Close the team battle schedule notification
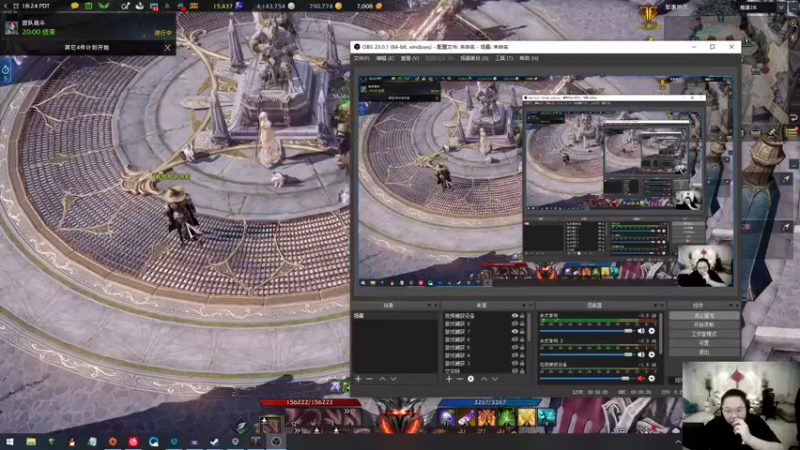Viewport: 800px width, 450px height. pos(167,47)
